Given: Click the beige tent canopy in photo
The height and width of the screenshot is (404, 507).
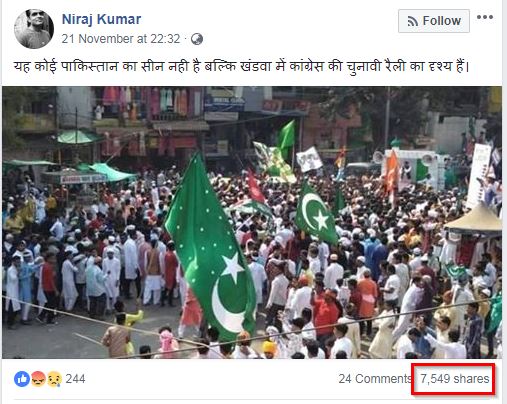Looking at the screenshot, I should 475,219.
